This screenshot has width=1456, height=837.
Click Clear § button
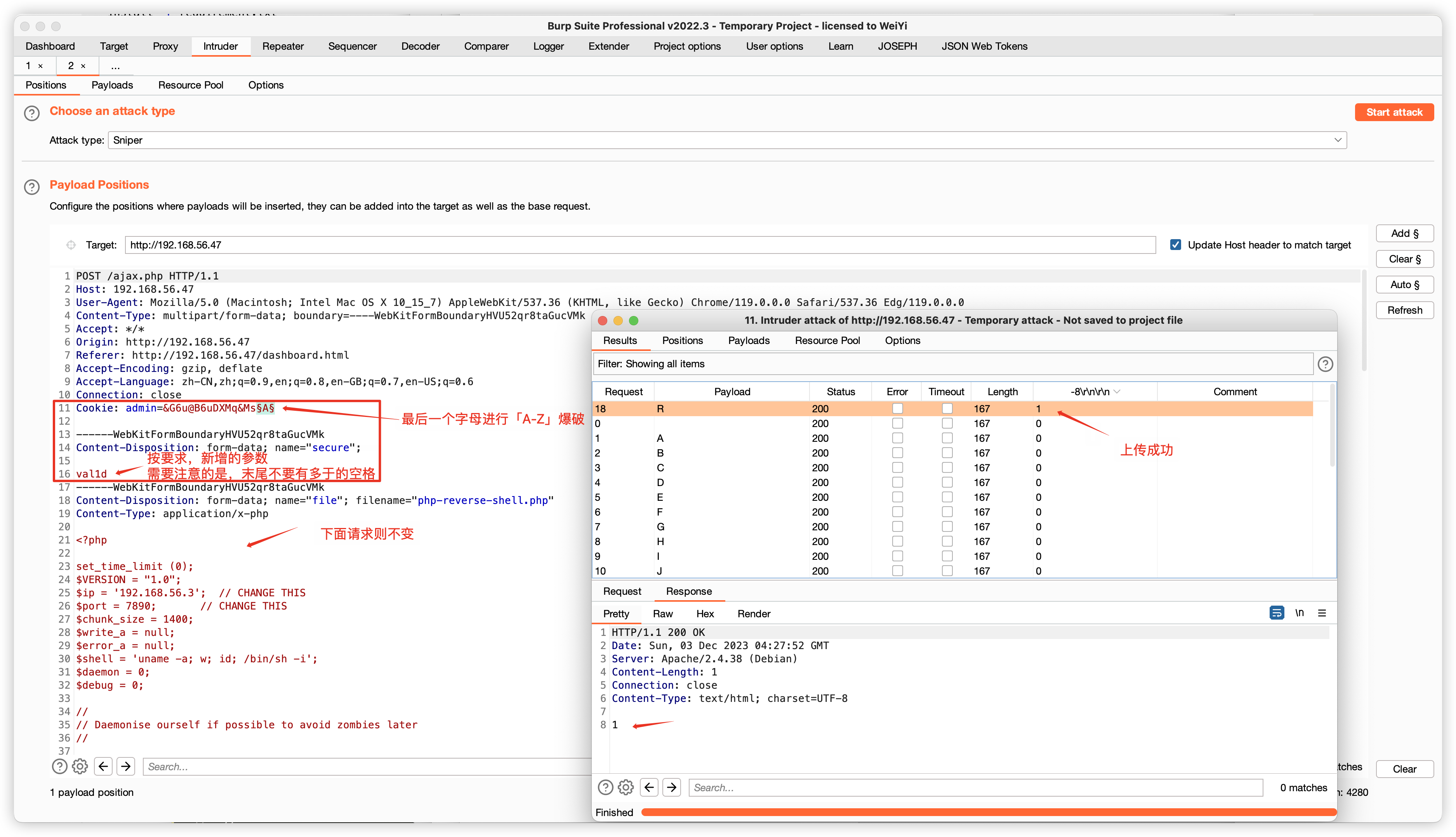(1404, 259)
